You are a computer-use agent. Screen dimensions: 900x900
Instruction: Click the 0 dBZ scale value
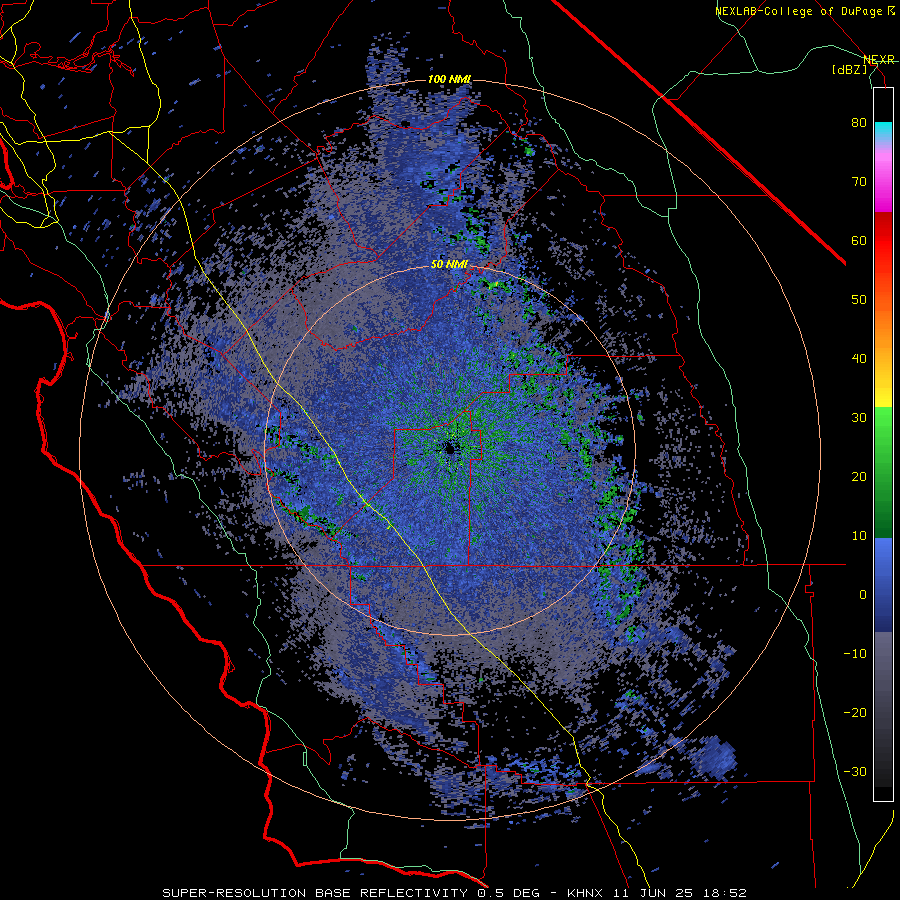coord(863,595)
